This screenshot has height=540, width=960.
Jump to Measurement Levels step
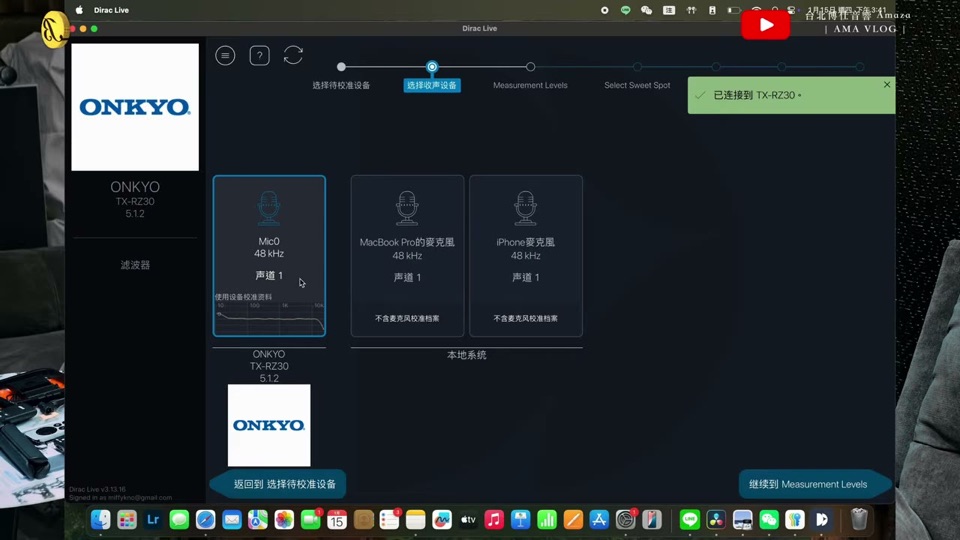pos(530,85)
